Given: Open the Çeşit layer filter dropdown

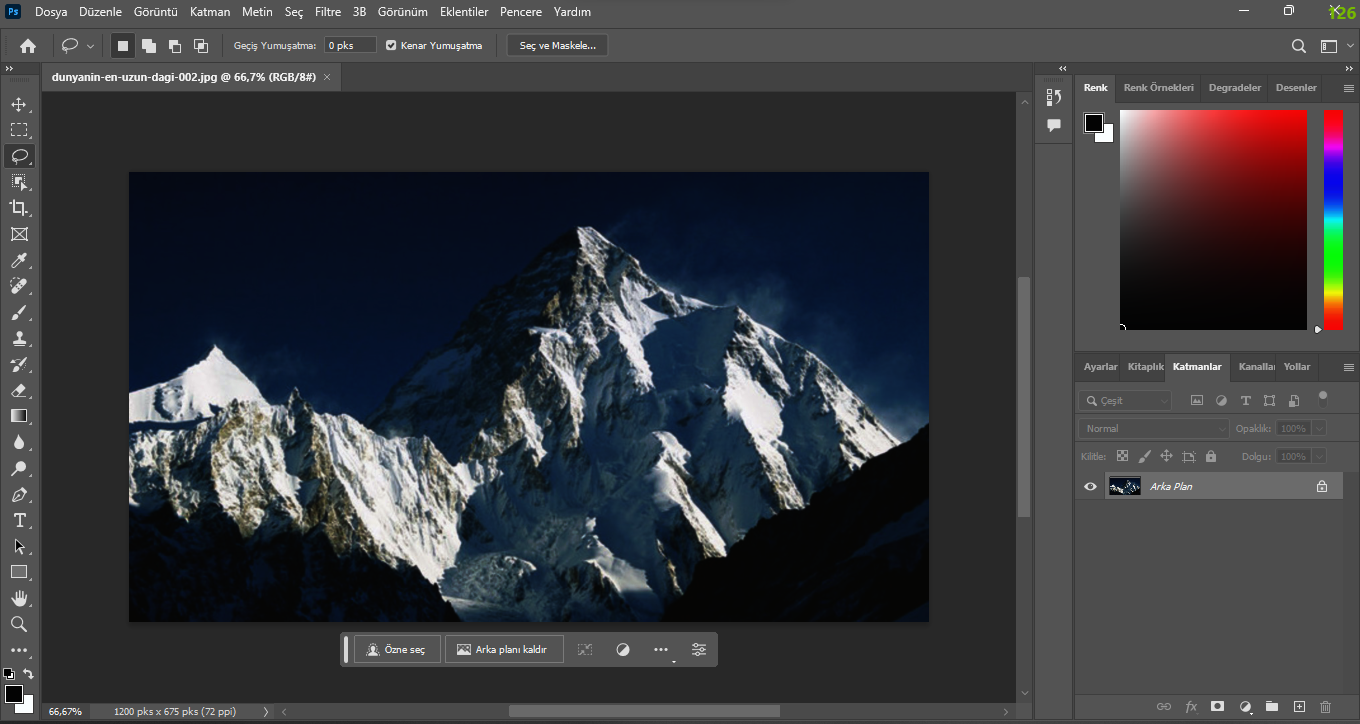Looking at the screenshot, I should click(1125, 400).
